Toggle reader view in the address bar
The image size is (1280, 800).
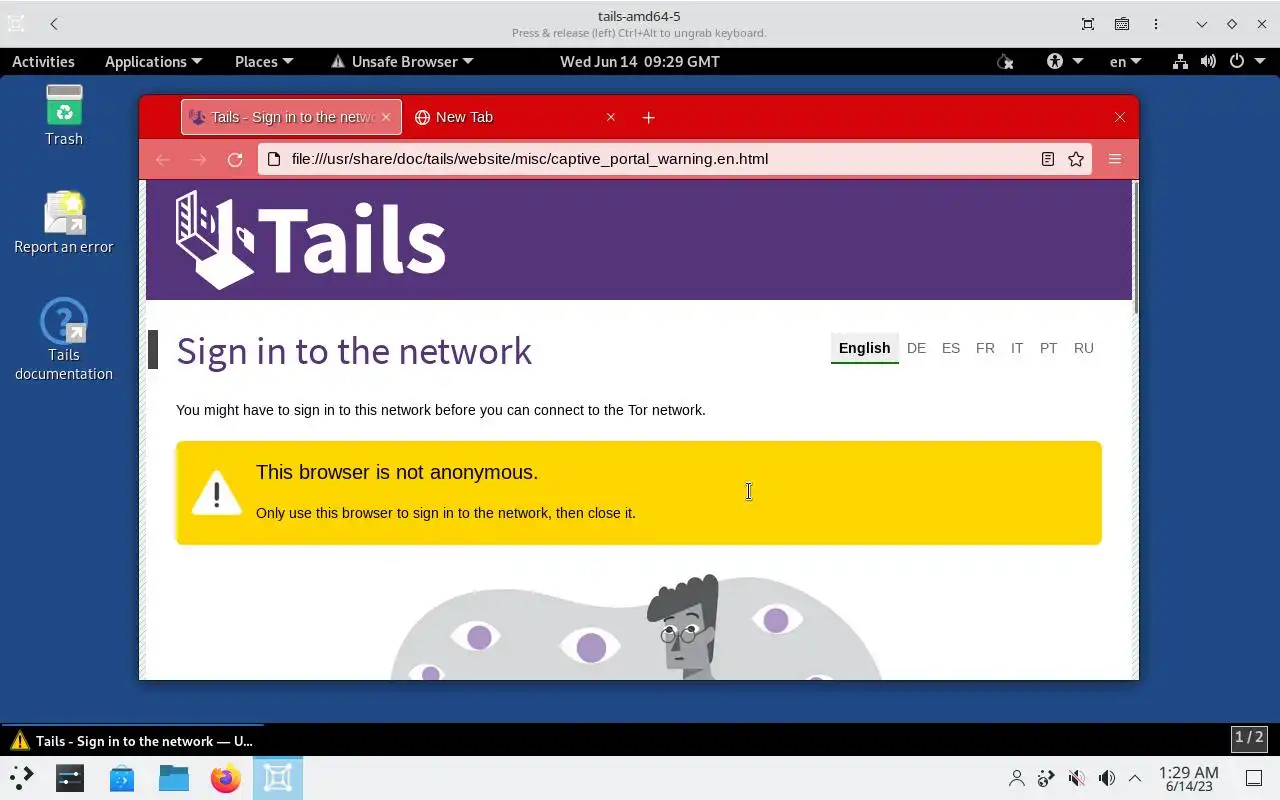(x=1048, y=159)
